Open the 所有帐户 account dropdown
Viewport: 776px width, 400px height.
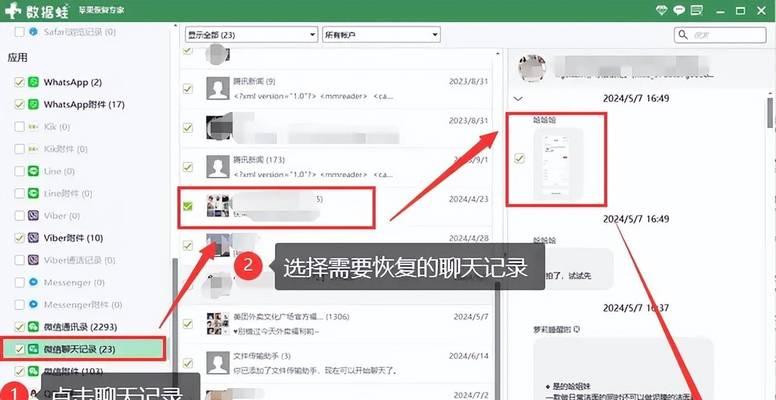tap(381, 35)
